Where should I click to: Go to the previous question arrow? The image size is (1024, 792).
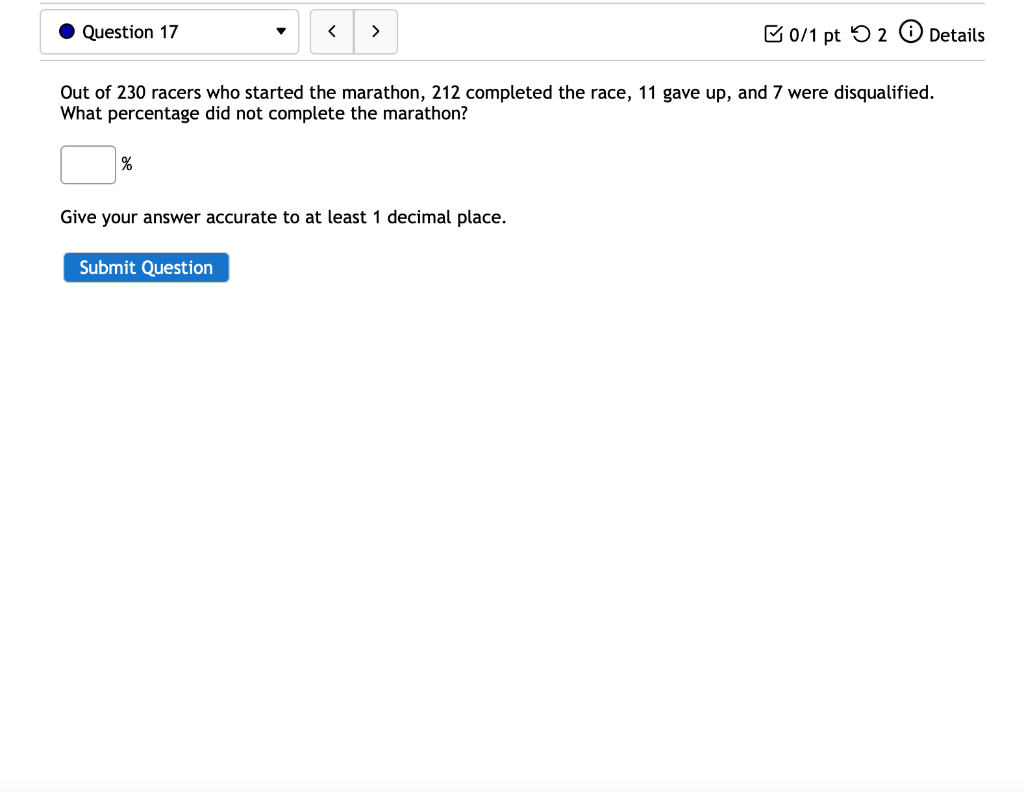(332, 31)
